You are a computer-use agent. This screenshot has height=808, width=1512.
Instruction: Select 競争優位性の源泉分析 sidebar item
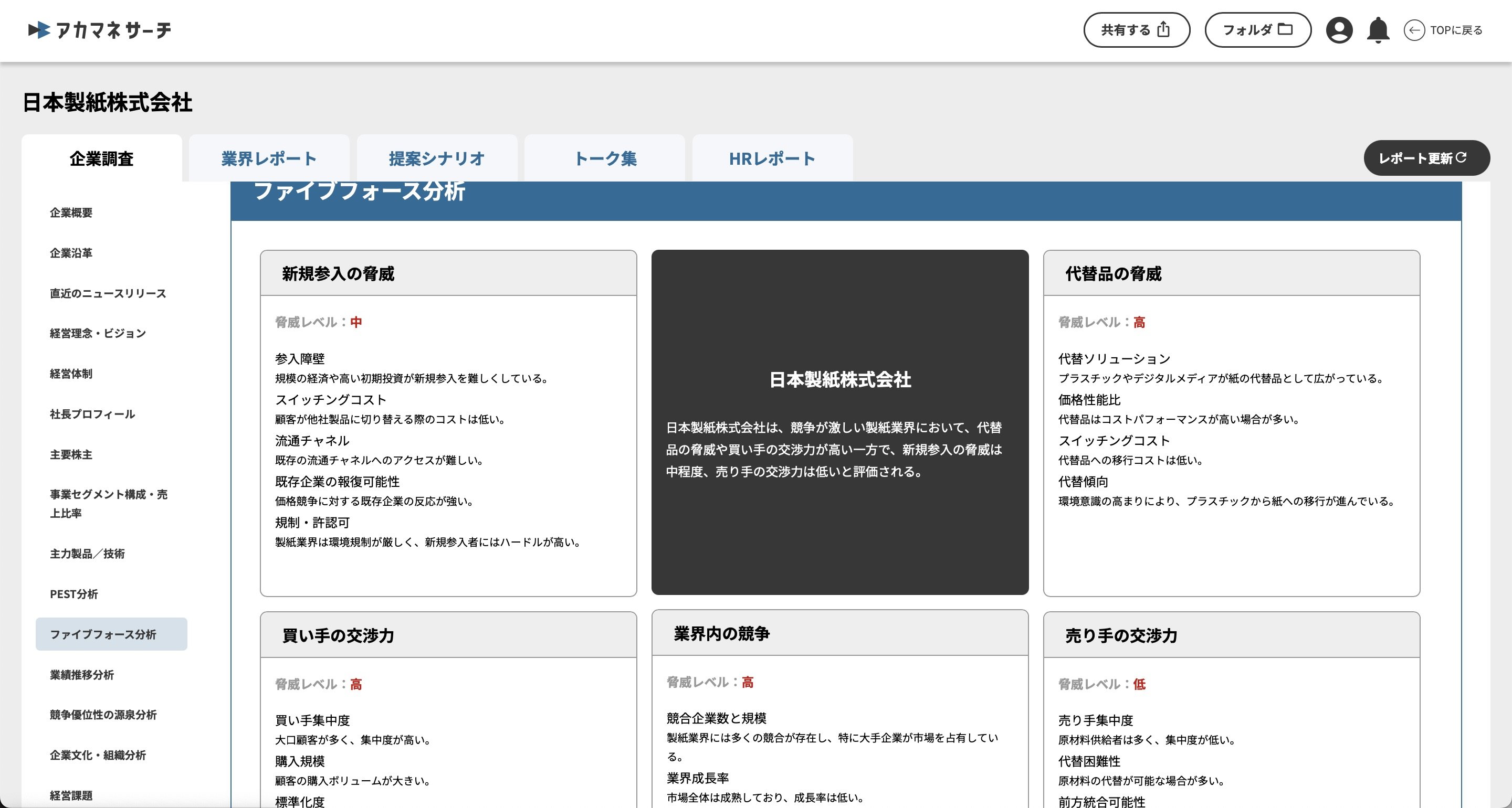[x=103, y=715]
